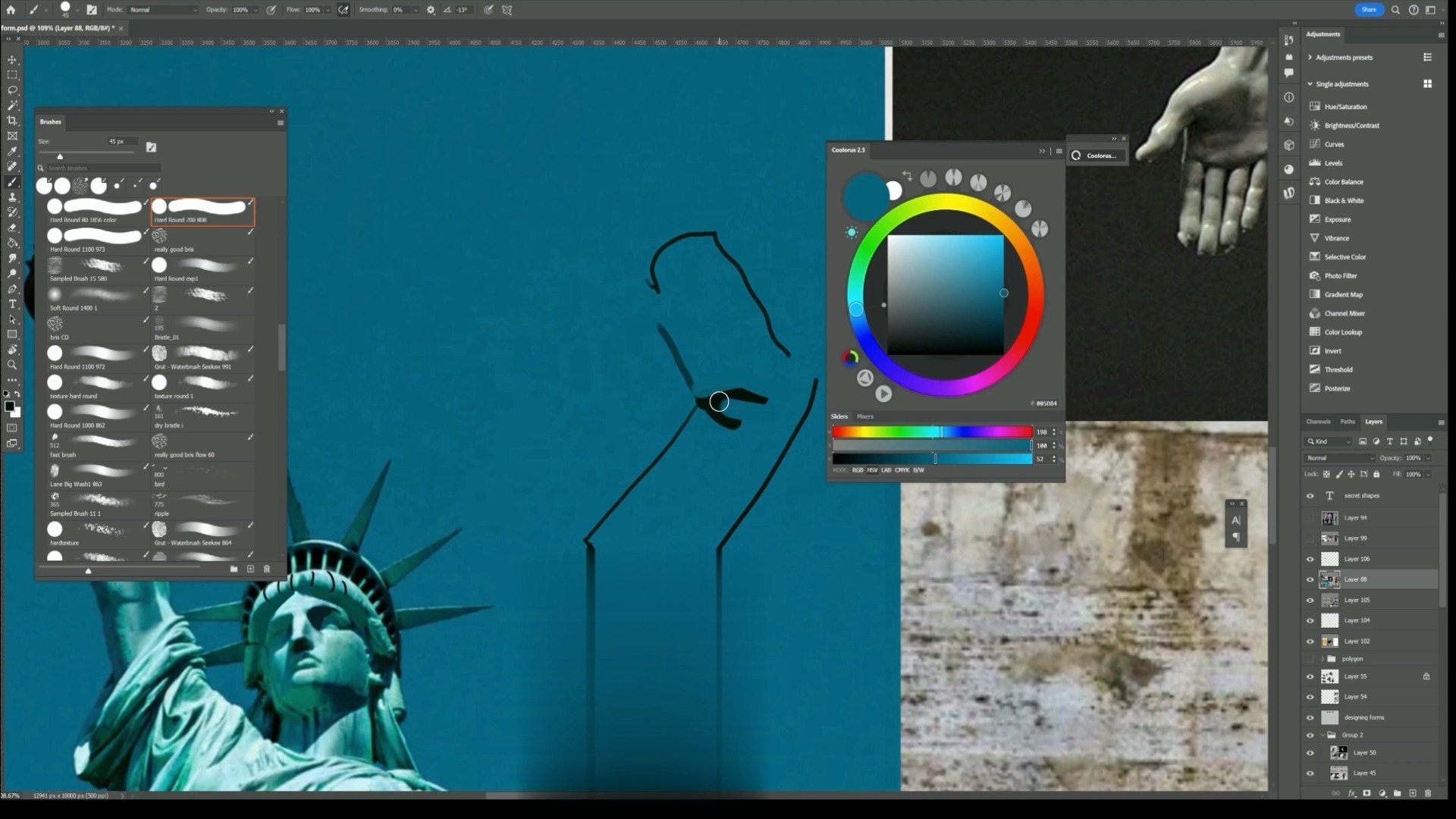Open the layer blend mode Normal dropdown
The image size is (1456, 819).
coord(1340,458)
